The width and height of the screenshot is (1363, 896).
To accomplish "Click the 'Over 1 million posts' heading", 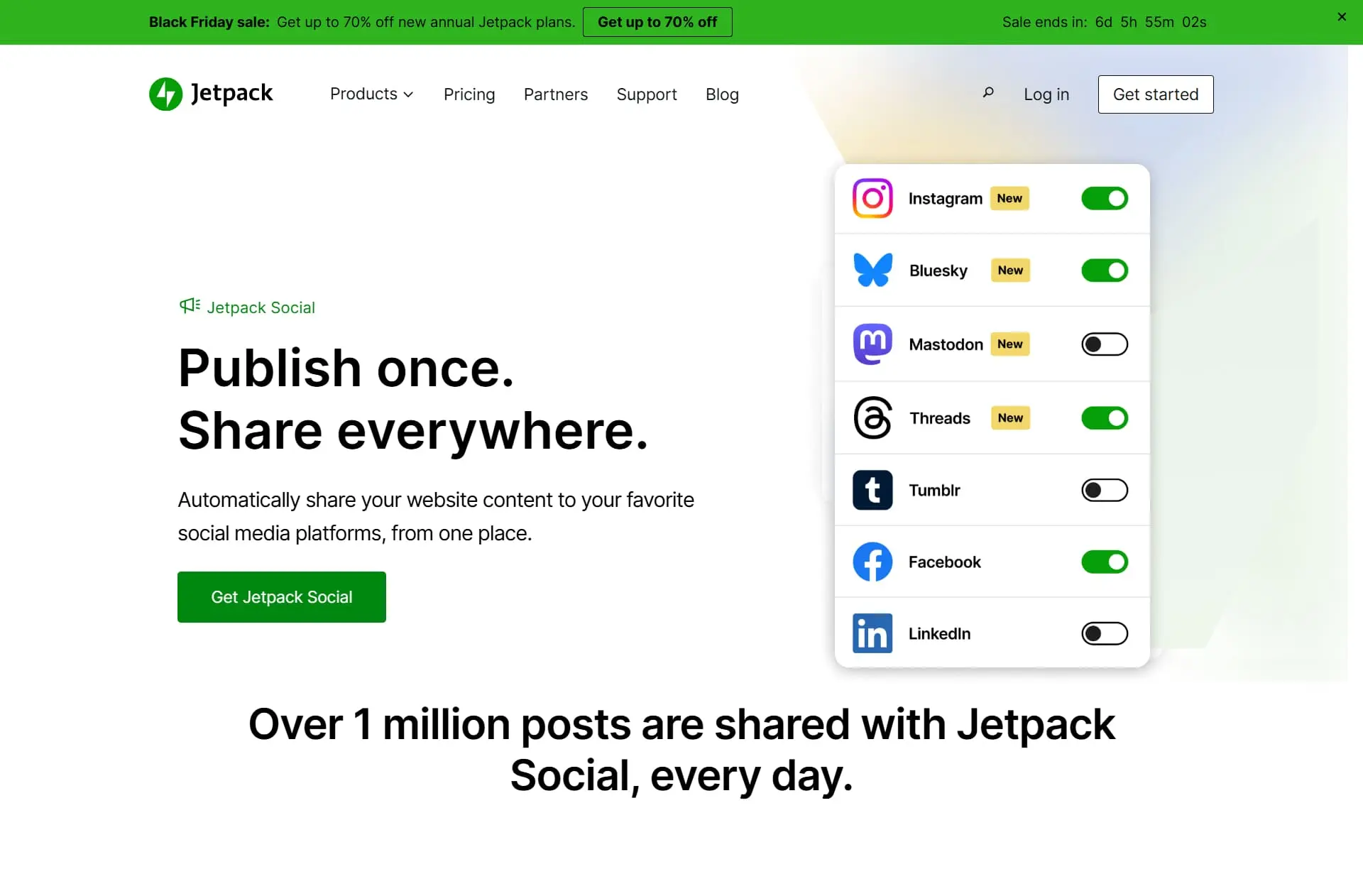I will tap(681, 750).
